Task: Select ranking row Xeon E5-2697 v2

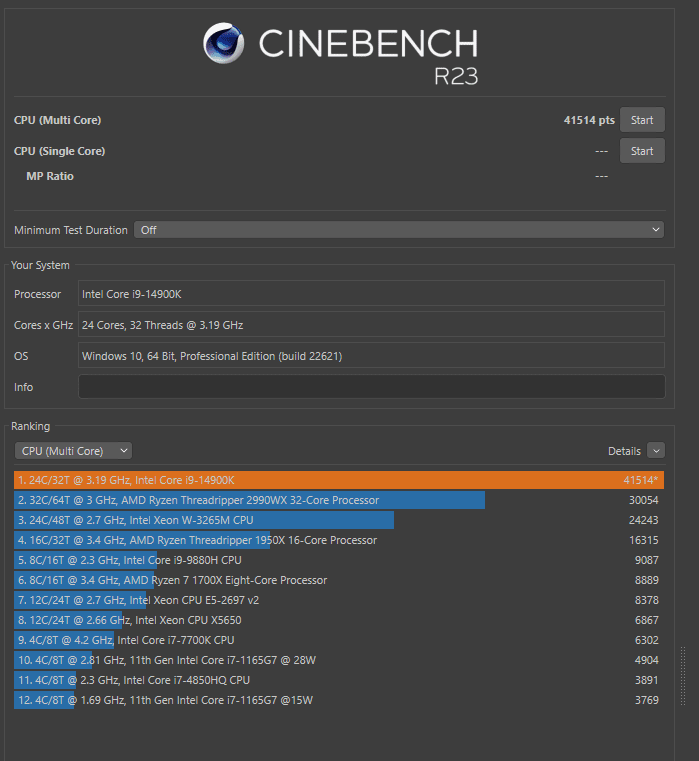Action: pos(339,600)
